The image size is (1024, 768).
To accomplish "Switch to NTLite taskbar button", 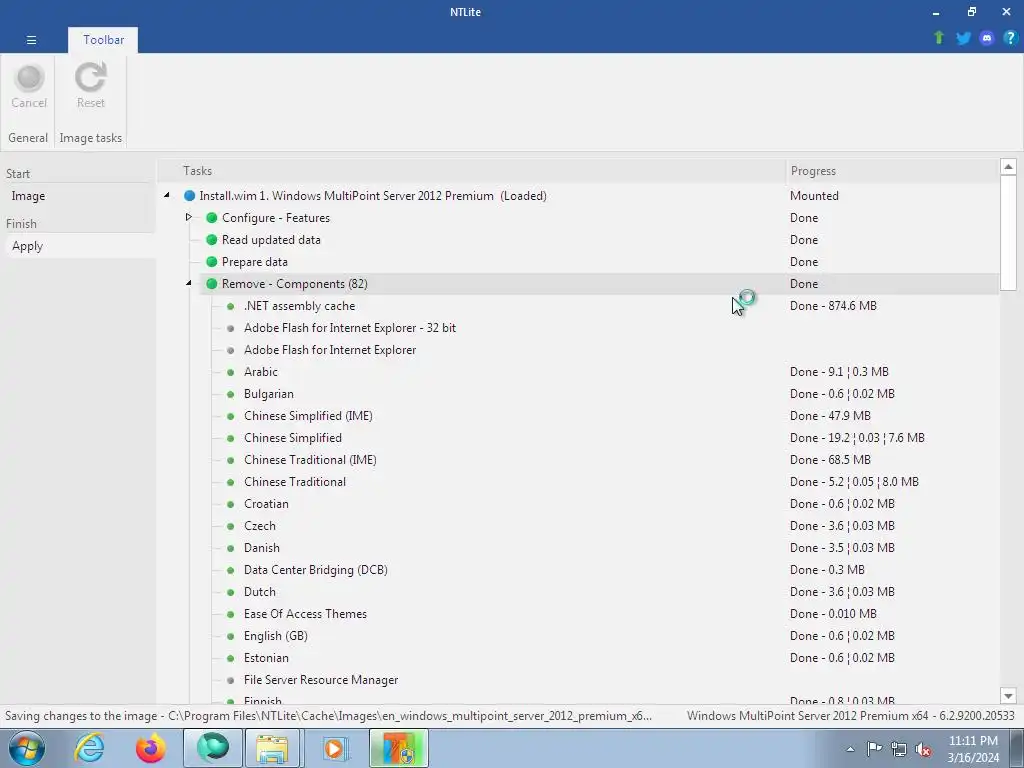I will click(398, 748).
